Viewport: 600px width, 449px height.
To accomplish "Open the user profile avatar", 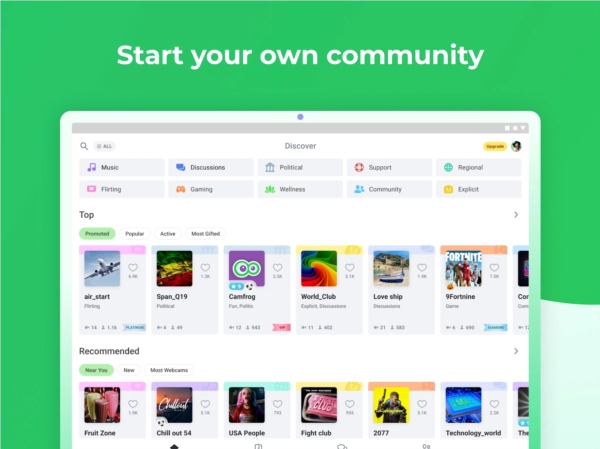I will [x=516, y=146].
